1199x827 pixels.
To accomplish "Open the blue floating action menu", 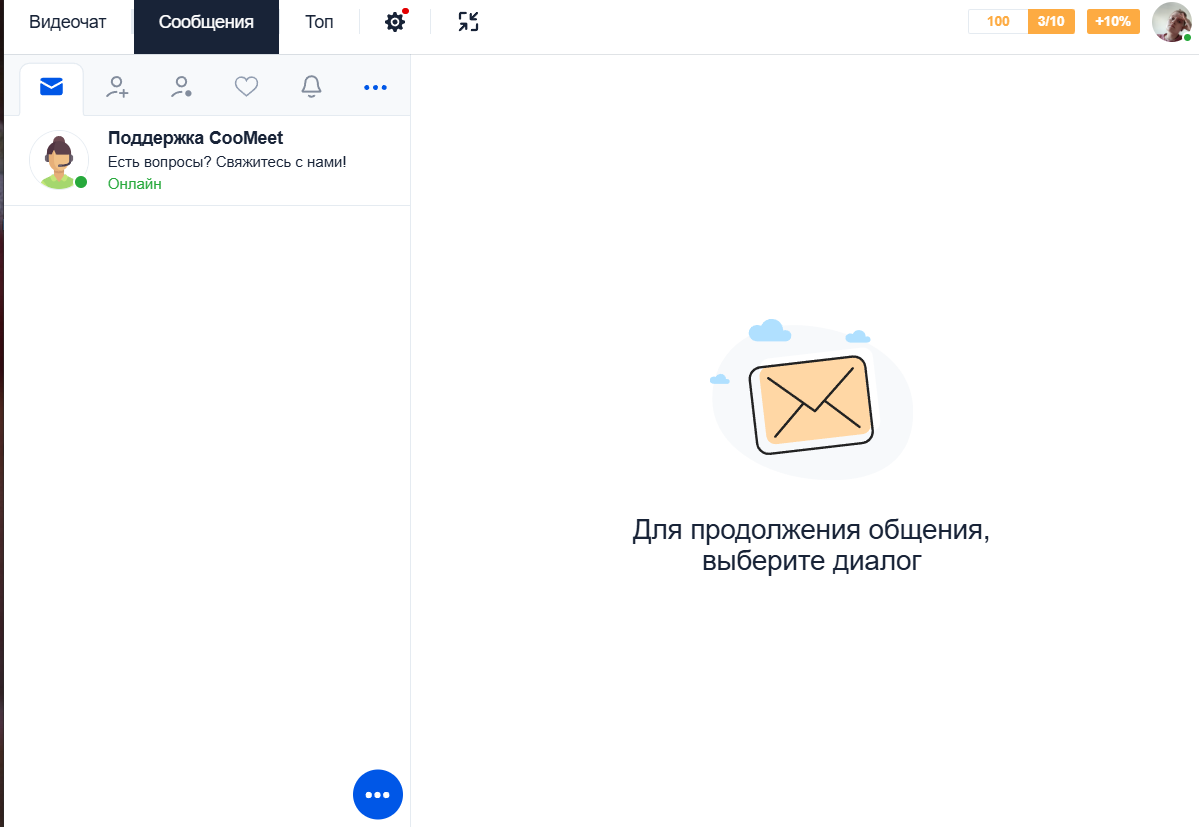I will click(x=377, y=794).
